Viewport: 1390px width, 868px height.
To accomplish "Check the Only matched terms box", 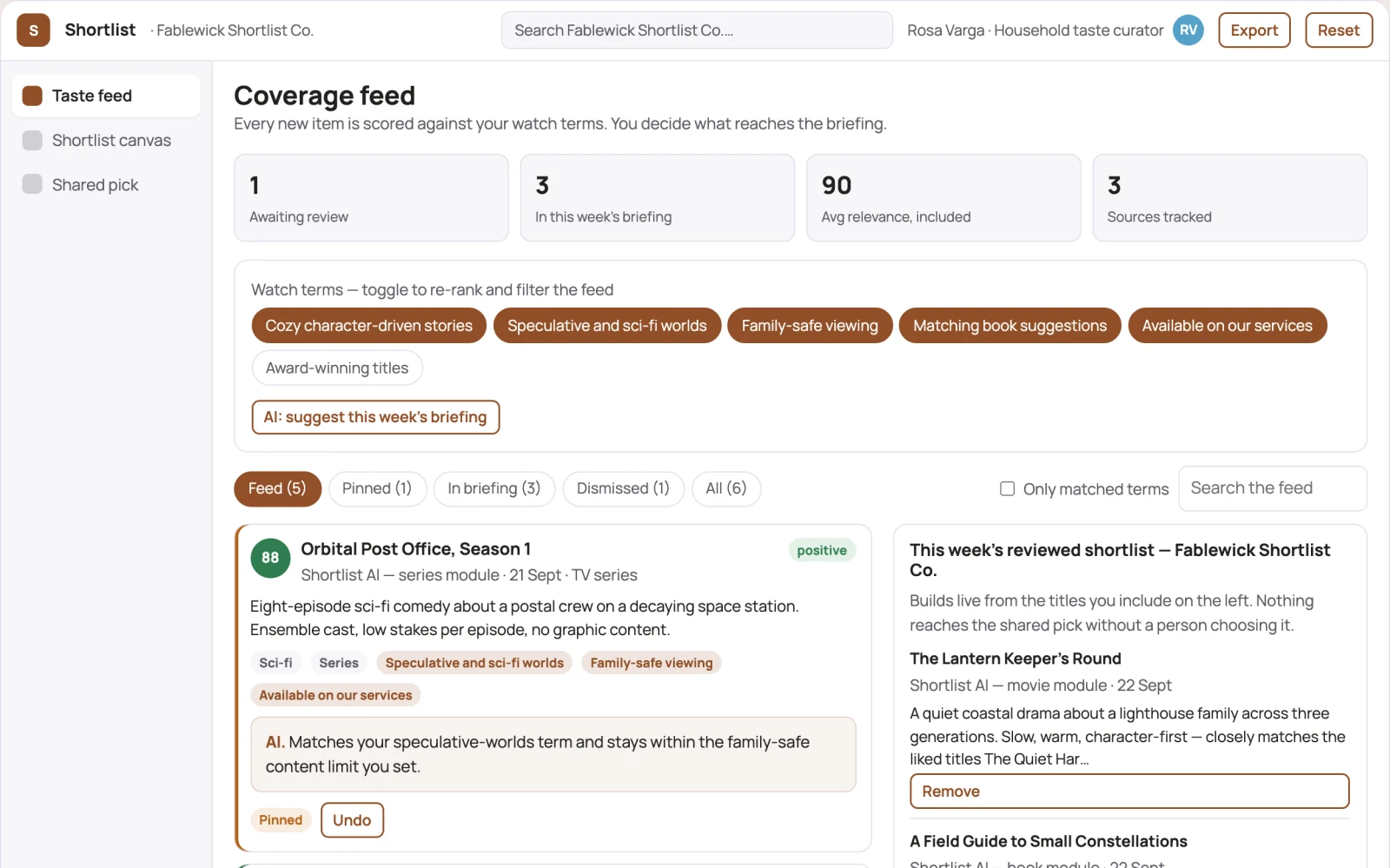I will (x=1008, y=489).
